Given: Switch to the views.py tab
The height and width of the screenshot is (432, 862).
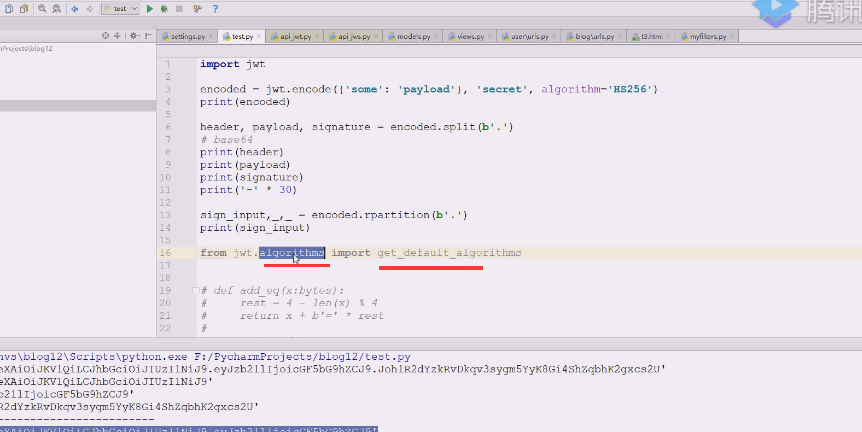Looking at the screenshot, I should tap(471, 36).
